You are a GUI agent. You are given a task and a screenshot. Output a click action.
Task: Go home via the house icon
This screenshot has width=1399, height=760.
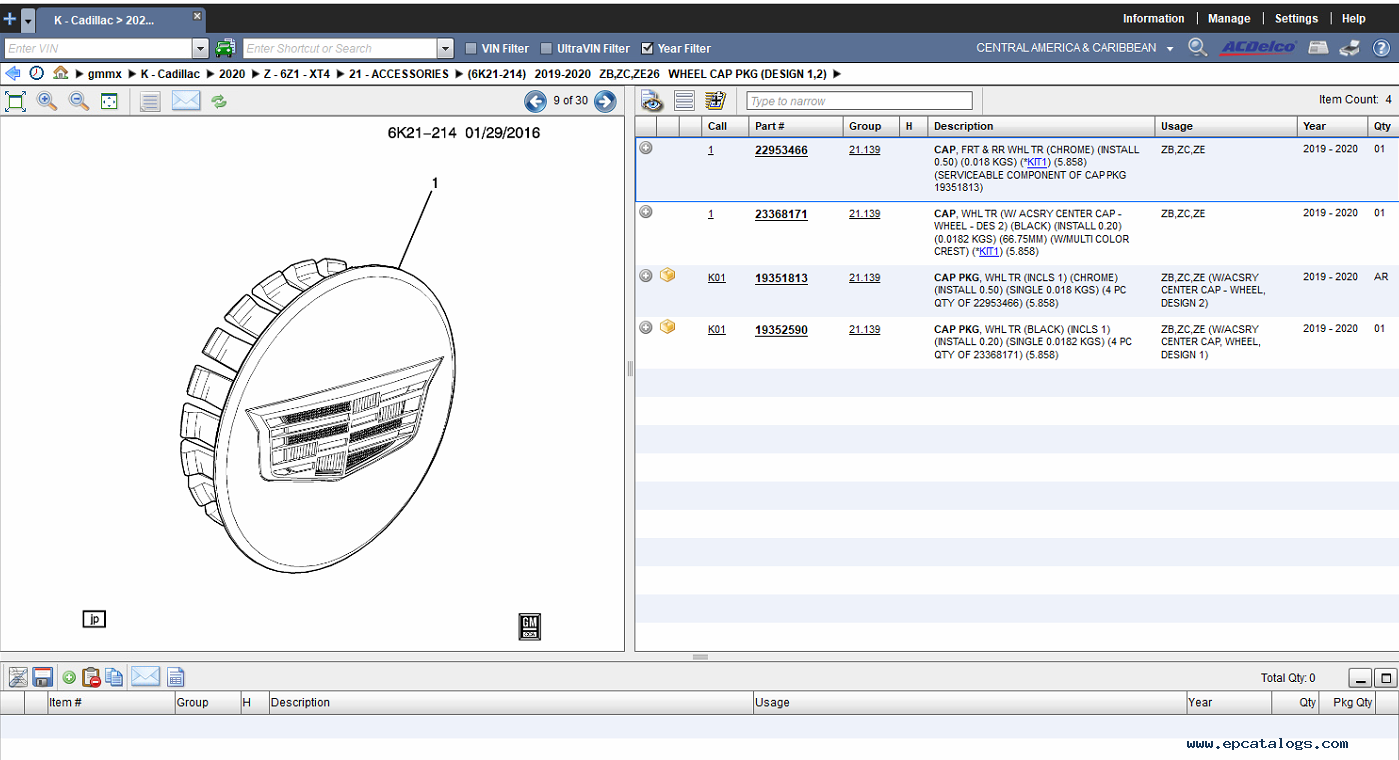[x=61, y=73]
